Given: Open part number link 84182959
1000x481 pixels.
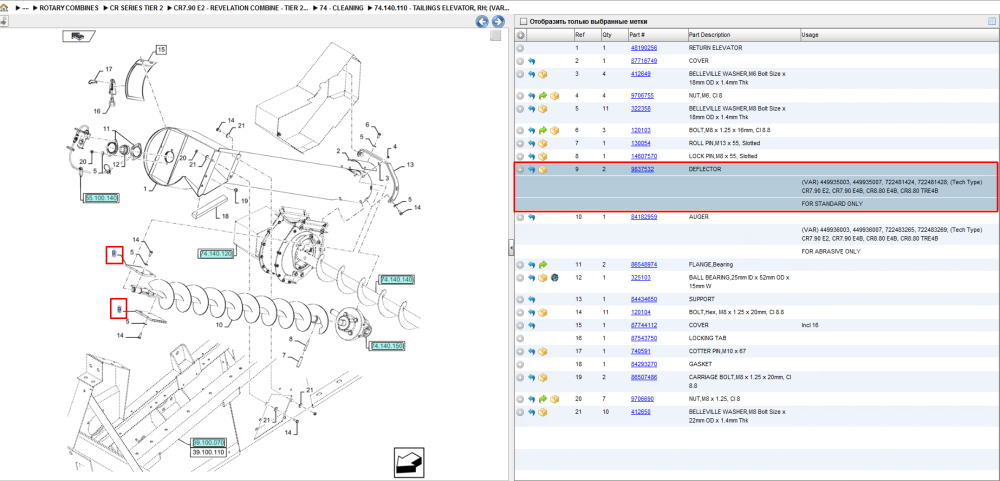Looking at the screenshot, I should [643, 217].
